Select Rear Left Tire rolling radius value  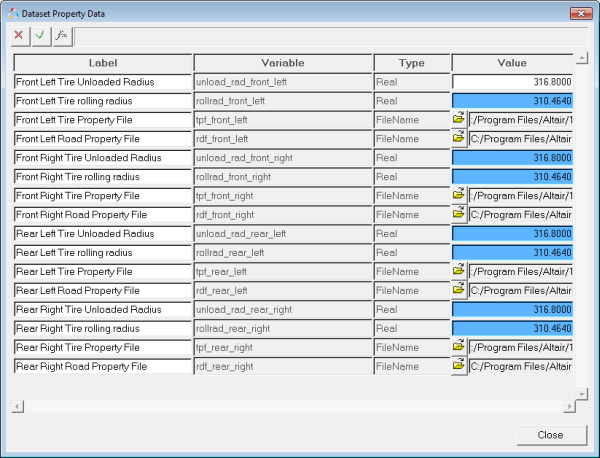pos(512,252)
